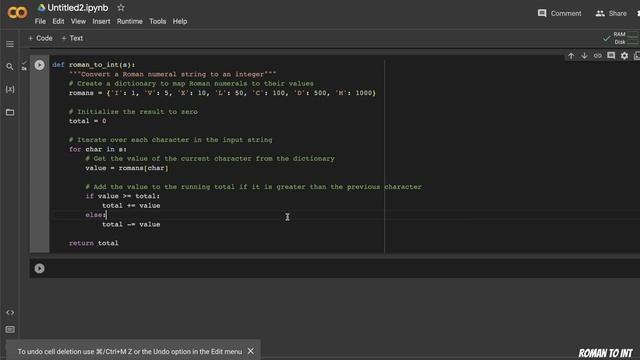
Task: Copy link to cell
Action: [598, 56]
